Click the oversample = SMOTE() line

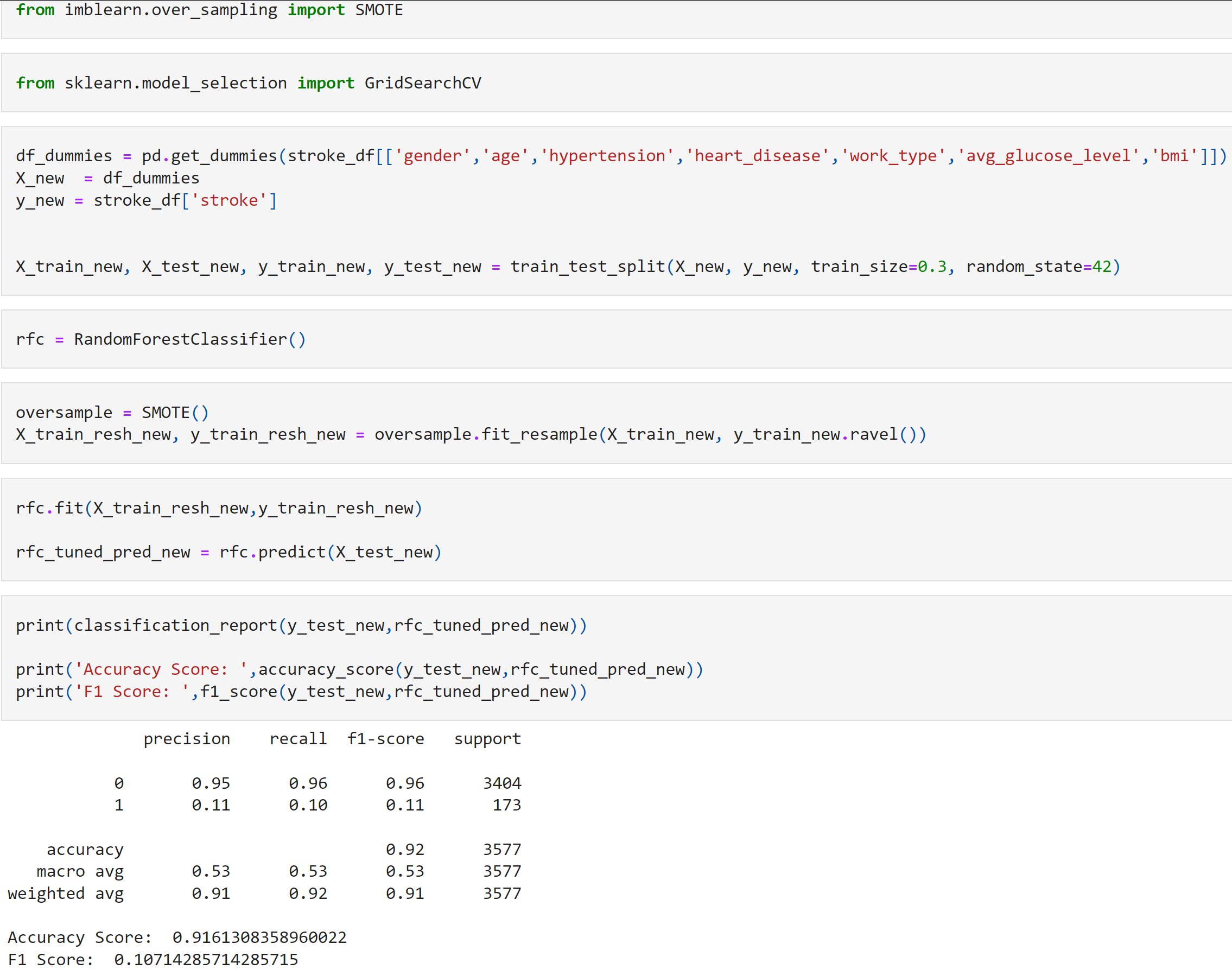click(x=112, y=413)
